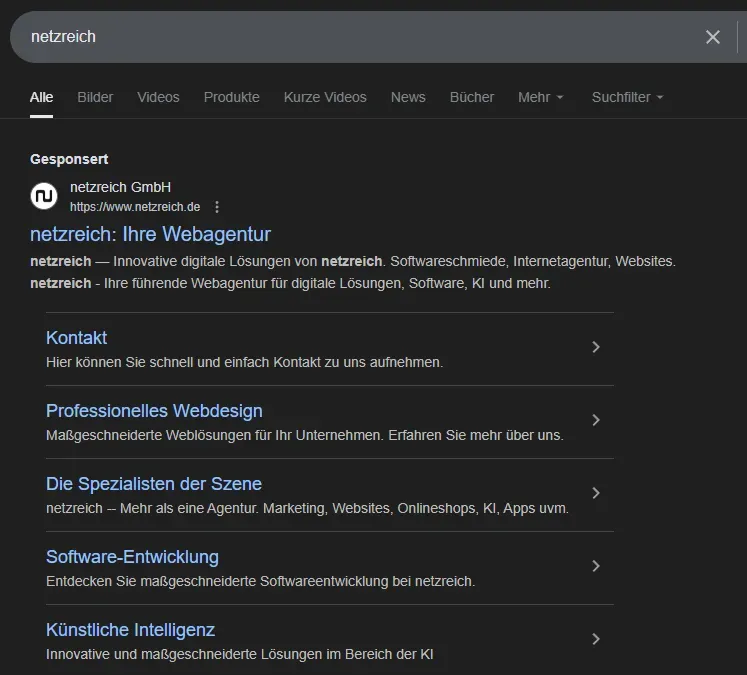Viewport: 747px width, 675px height.
Task: Click 'Entdecken Sie maßgeschneiderte Softwareentwicklung' description
Action: click(x=261, y=581)
